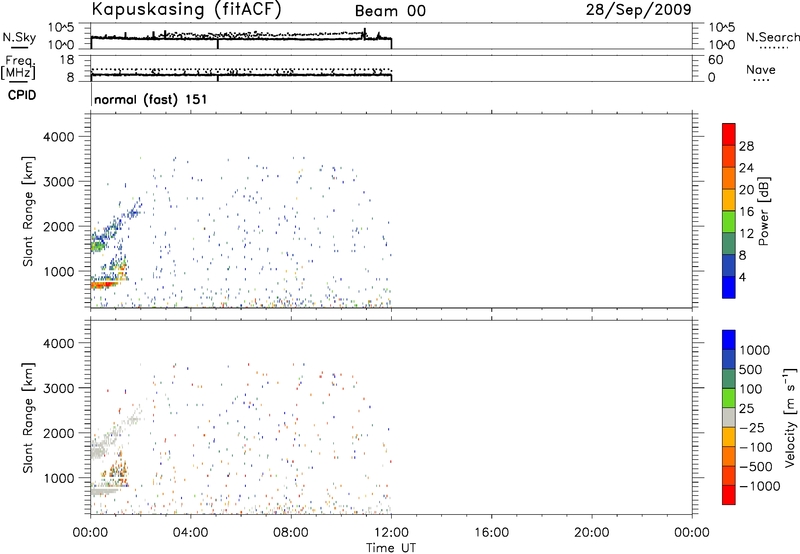Select the red Velocity segment below -1000
Viewport: 800px width, 554px height.
[729, 495]
